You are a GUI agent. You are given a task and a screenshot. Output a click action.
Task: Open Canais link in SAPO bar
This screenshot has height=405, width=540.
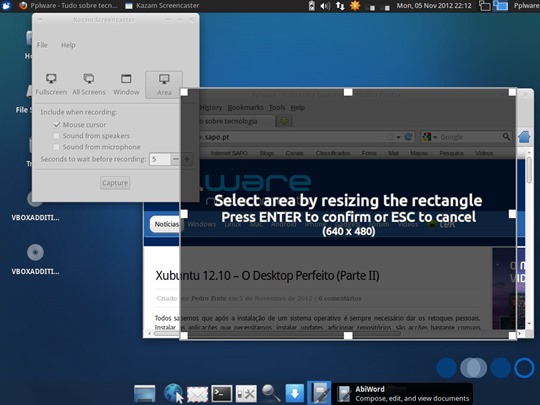click(294, 153)
